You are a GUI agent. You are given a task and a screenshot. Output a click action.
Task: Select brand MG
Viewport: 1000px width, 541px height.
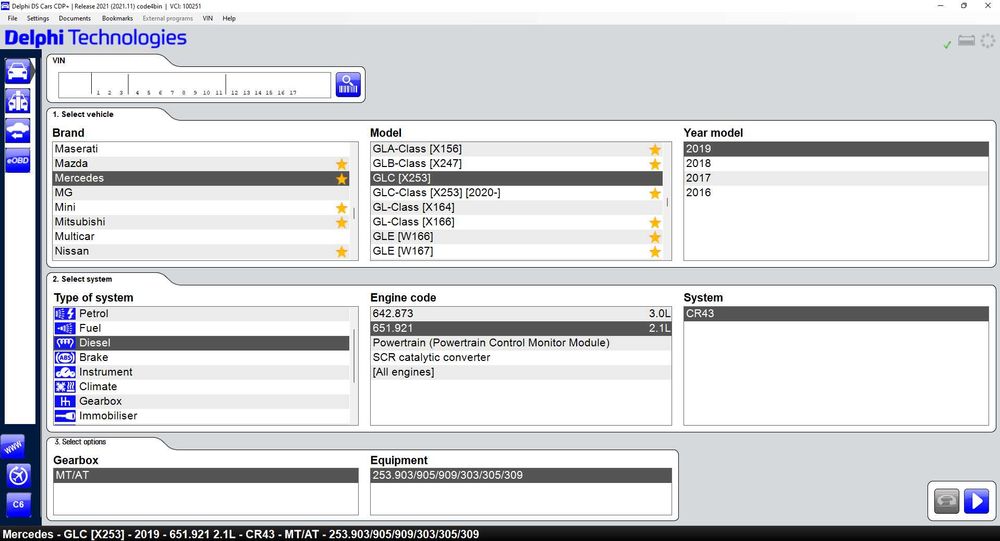201,193
